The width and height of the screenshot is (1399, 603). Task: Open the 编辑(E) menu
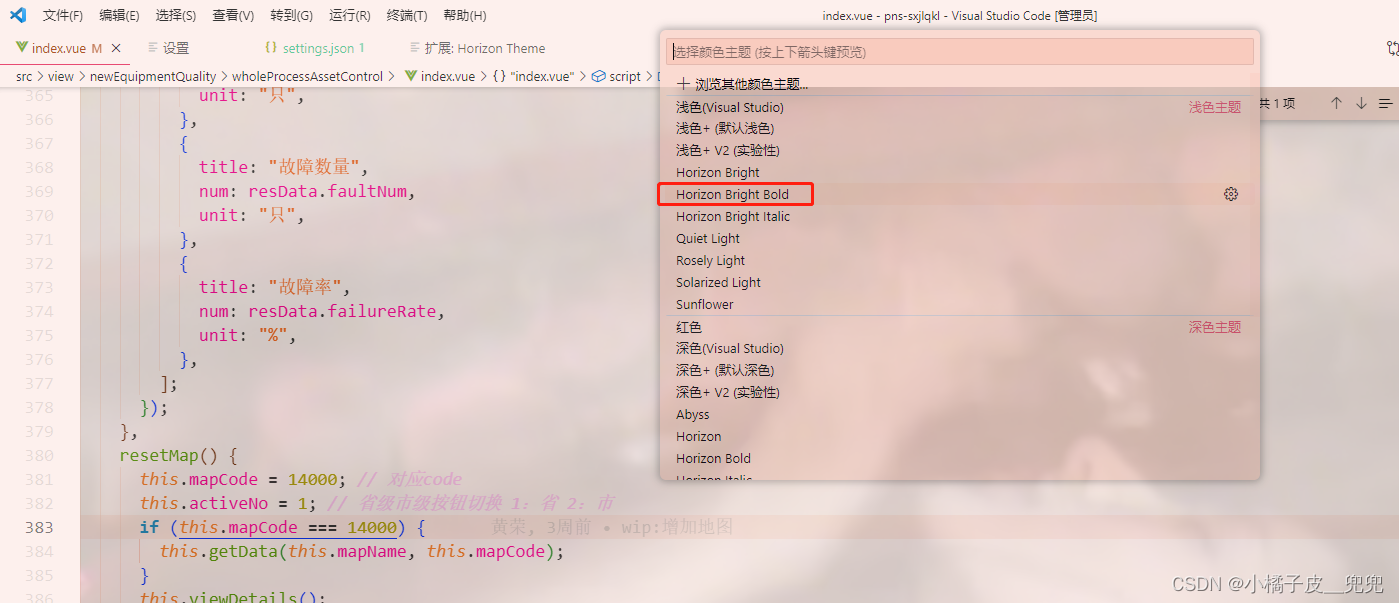tap(119, 16)
